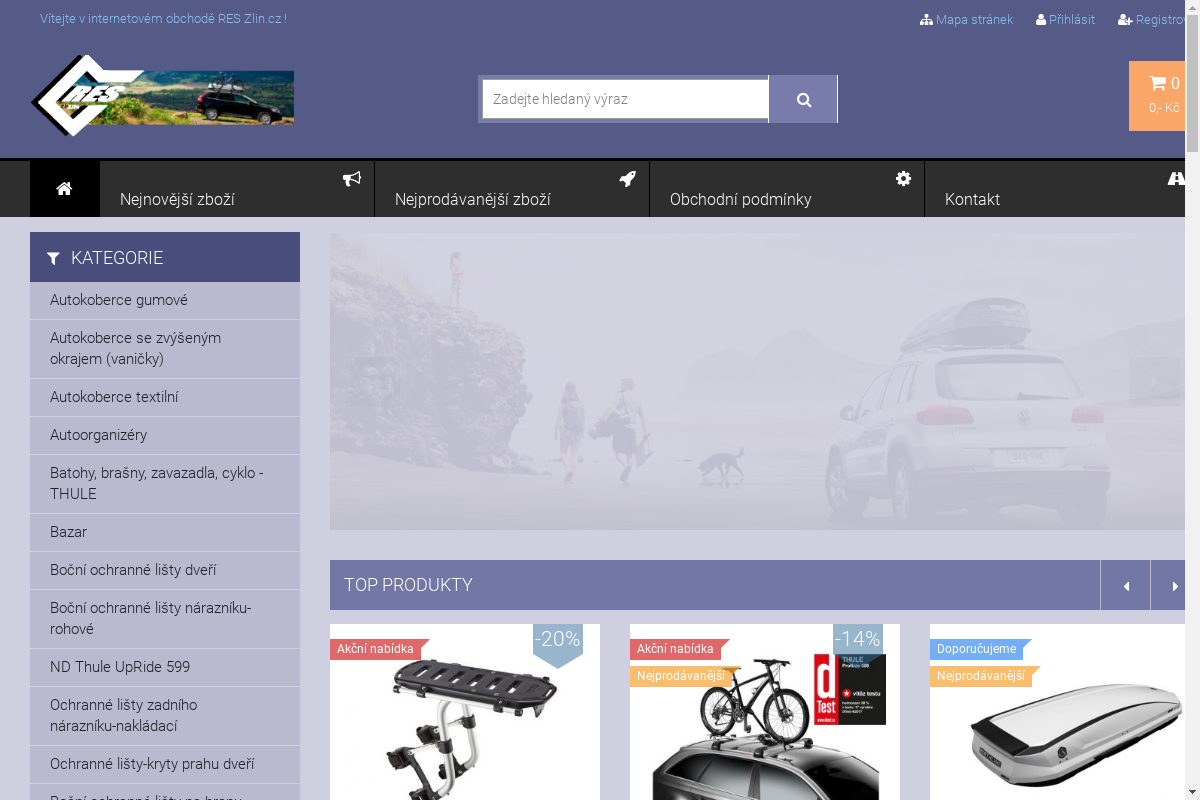This screenshot has width=1200, height=800.
Task: Select ND Thule UpRide 599 category
Action: pos(120,667)
